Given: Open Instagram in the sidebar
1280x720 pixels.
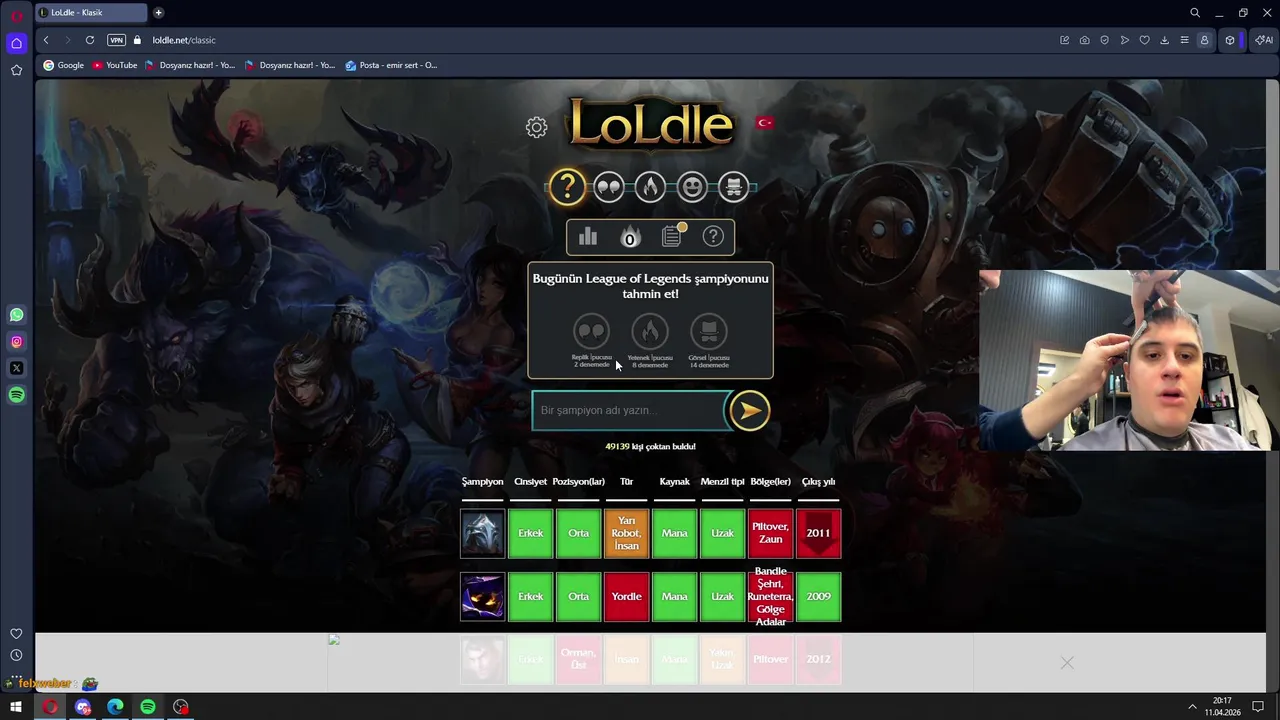Looking at the screenshot, I should pyautogui.click(x=16, y=342).
